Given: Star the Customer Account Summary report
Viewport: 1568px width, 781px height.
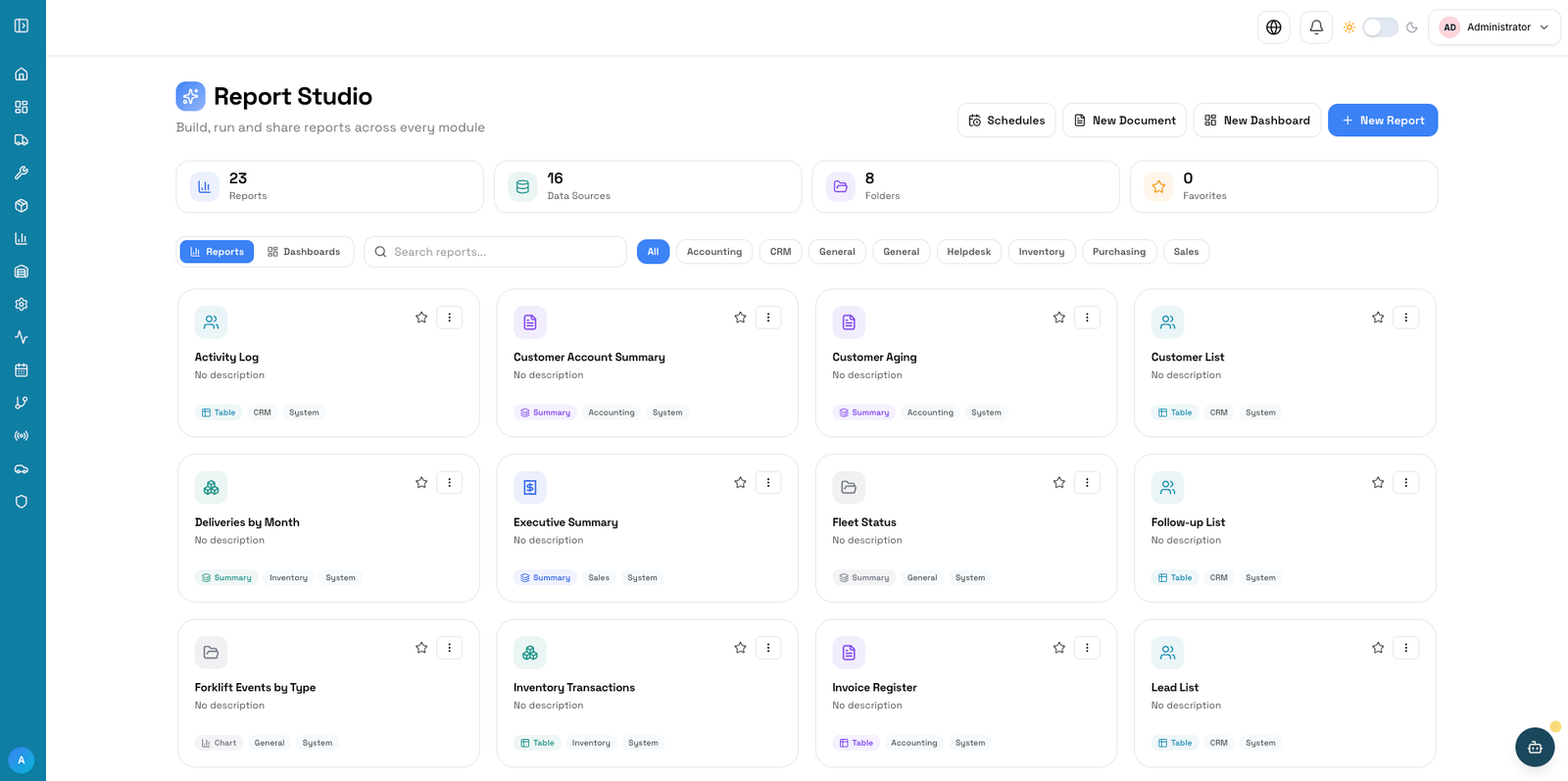Looking at the screenshot, I should pos(740,317).
